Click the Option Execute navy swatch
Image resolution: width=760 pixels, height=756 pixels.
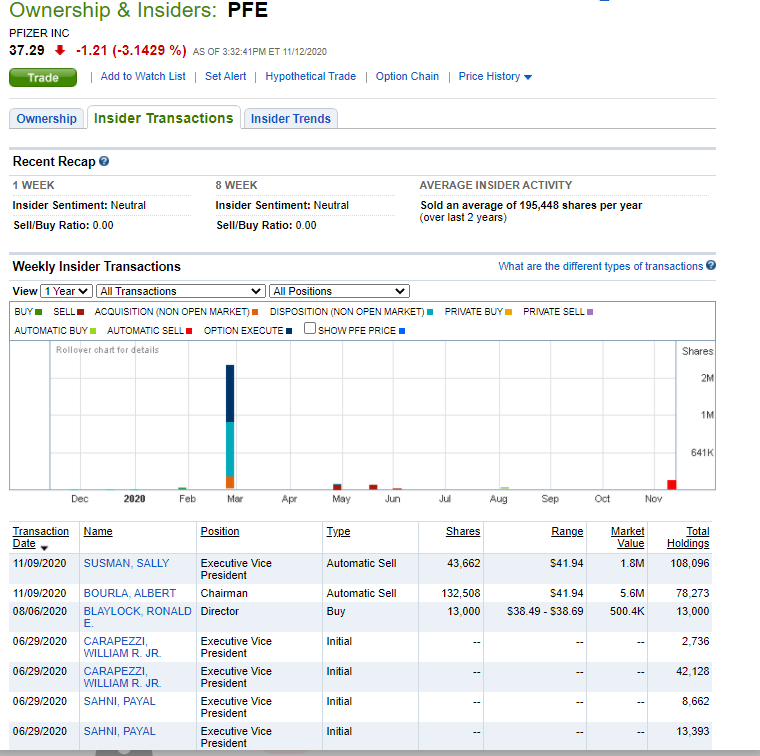289,331
